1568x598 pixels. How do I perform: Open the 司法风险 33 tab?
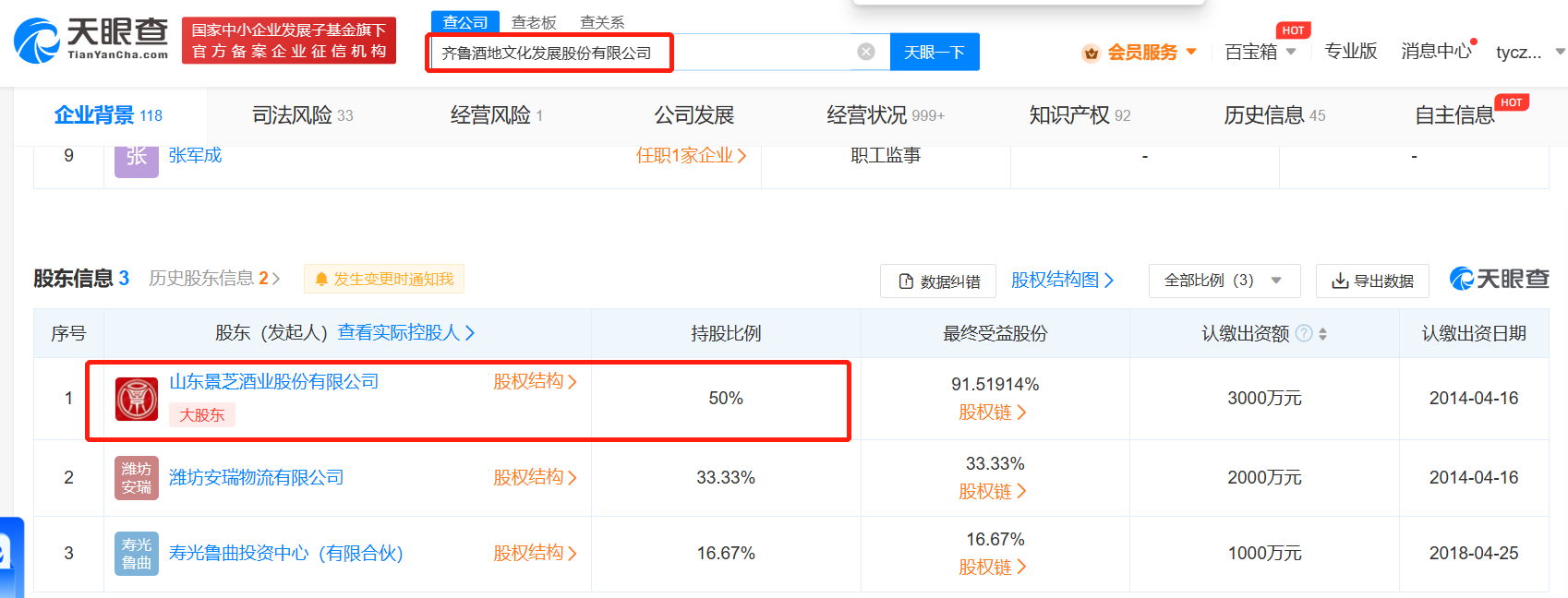tap(303, 115)
